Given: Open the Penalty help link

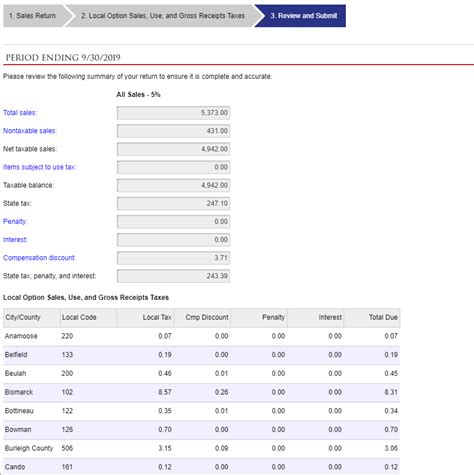Looking at the screenshot, I should (15, 221).
